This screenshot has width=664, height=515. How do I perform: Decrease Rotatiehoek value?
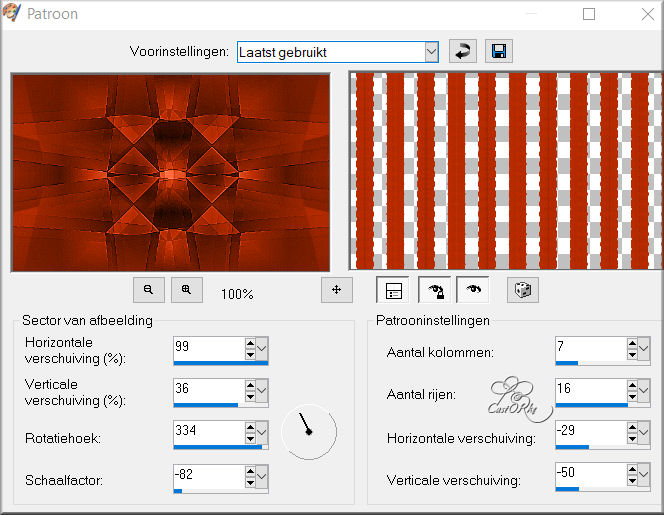[x=250, y=438]
